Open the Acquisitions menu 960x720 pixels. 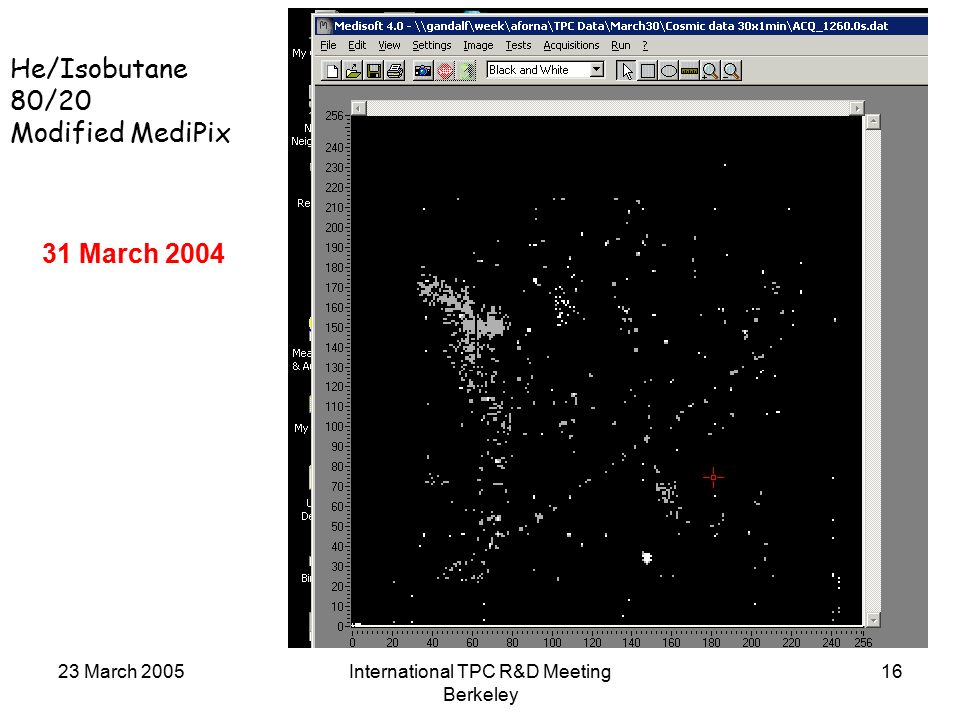point(571,45)
